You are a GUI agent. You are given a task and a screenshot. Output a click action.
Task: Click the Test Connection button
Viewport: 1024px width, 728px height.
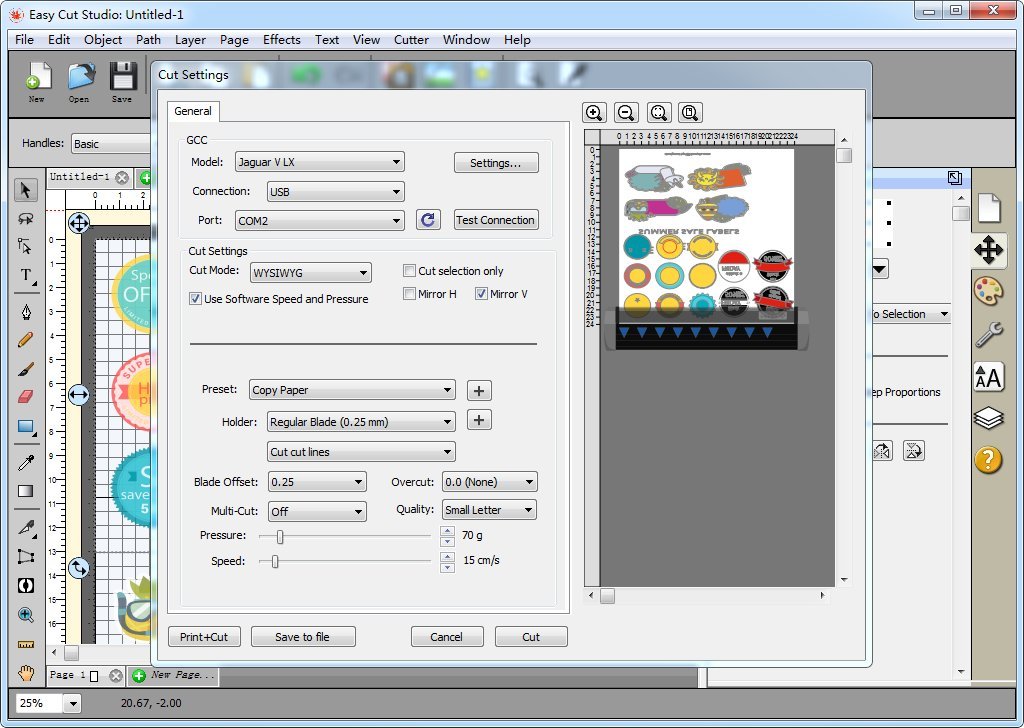(496, 219)
